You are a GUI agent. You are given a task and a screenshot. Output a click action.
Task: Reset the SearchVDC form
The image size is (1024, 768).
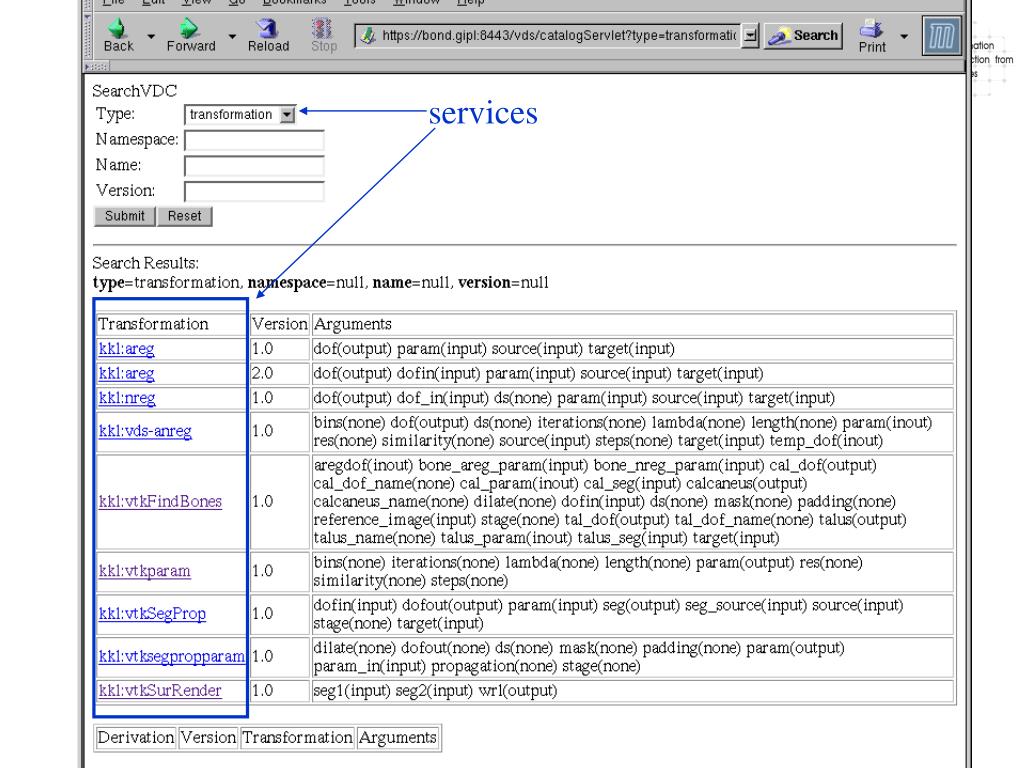click(185, 216)
